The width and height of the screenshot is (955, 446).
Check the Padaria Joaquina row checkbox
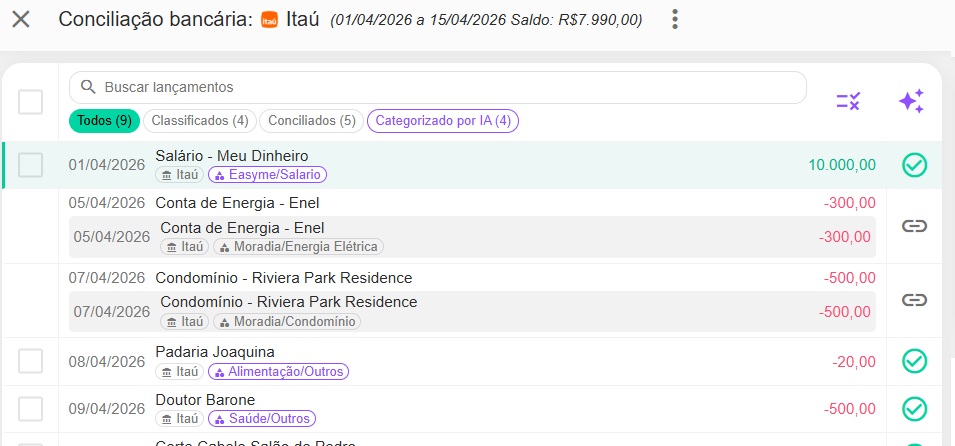[x=31, y=361]
